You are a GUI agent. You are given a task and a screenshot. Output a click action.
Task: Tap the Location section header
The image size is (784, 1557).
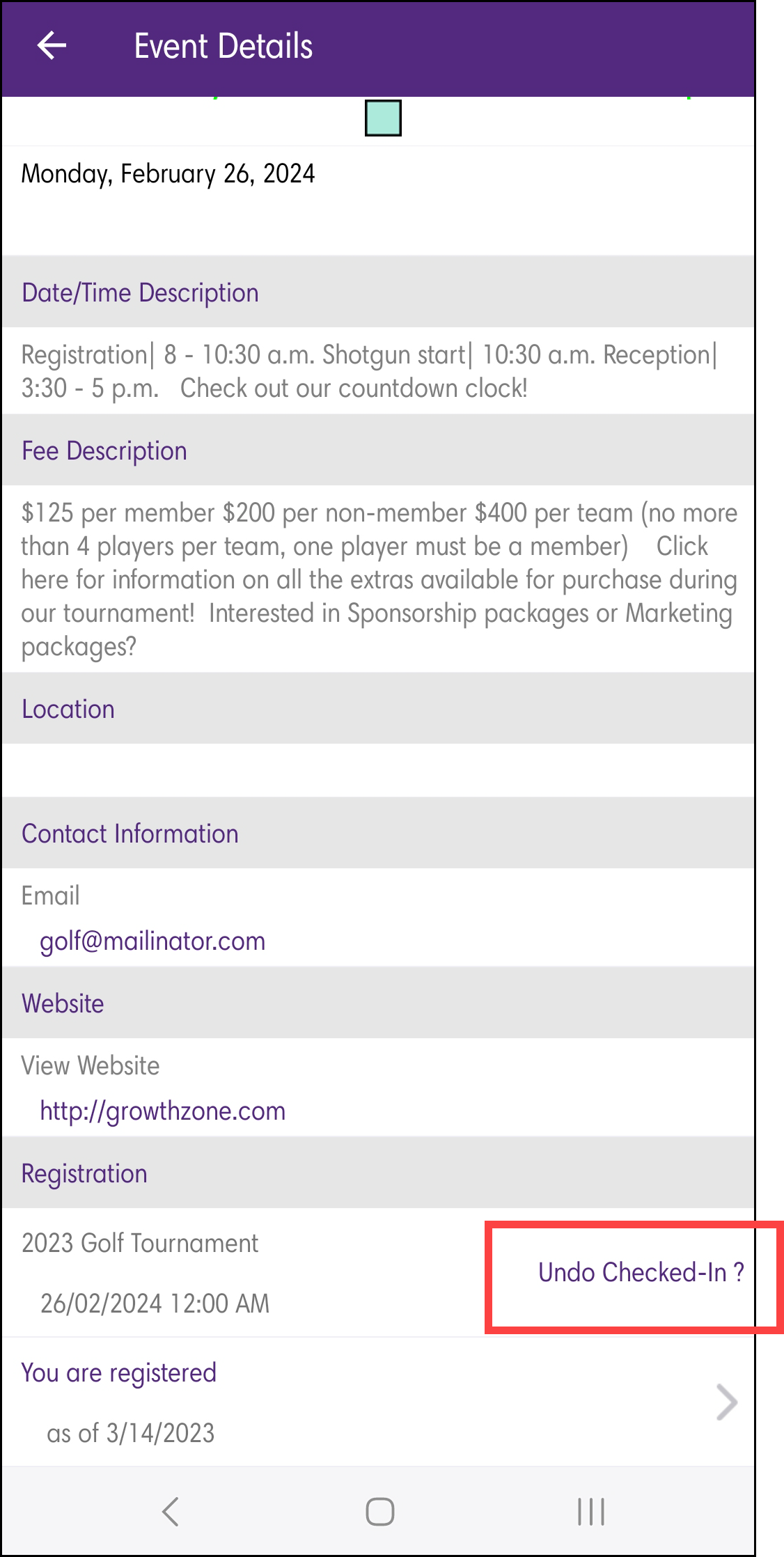coord(68,710)
